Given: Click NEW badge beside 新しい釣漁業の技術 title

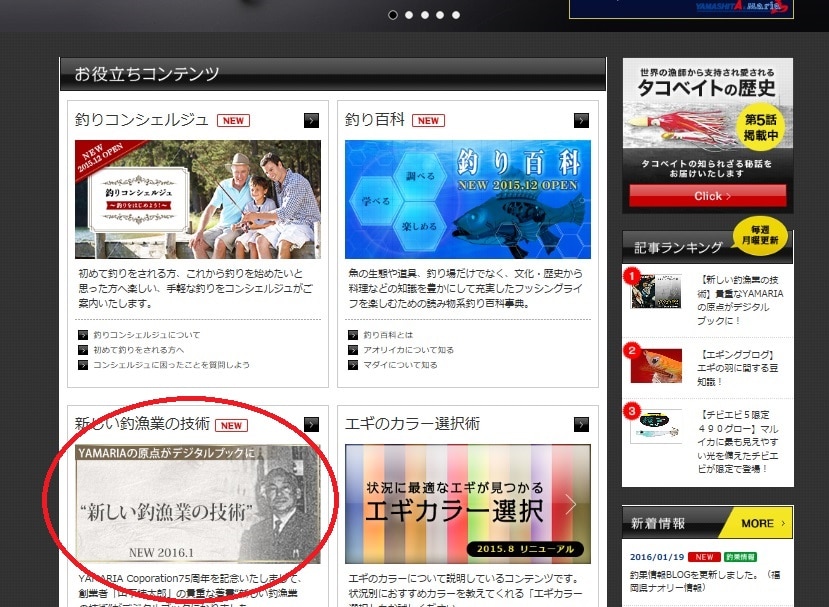Looking at the screenshot, I should [231, 426].
